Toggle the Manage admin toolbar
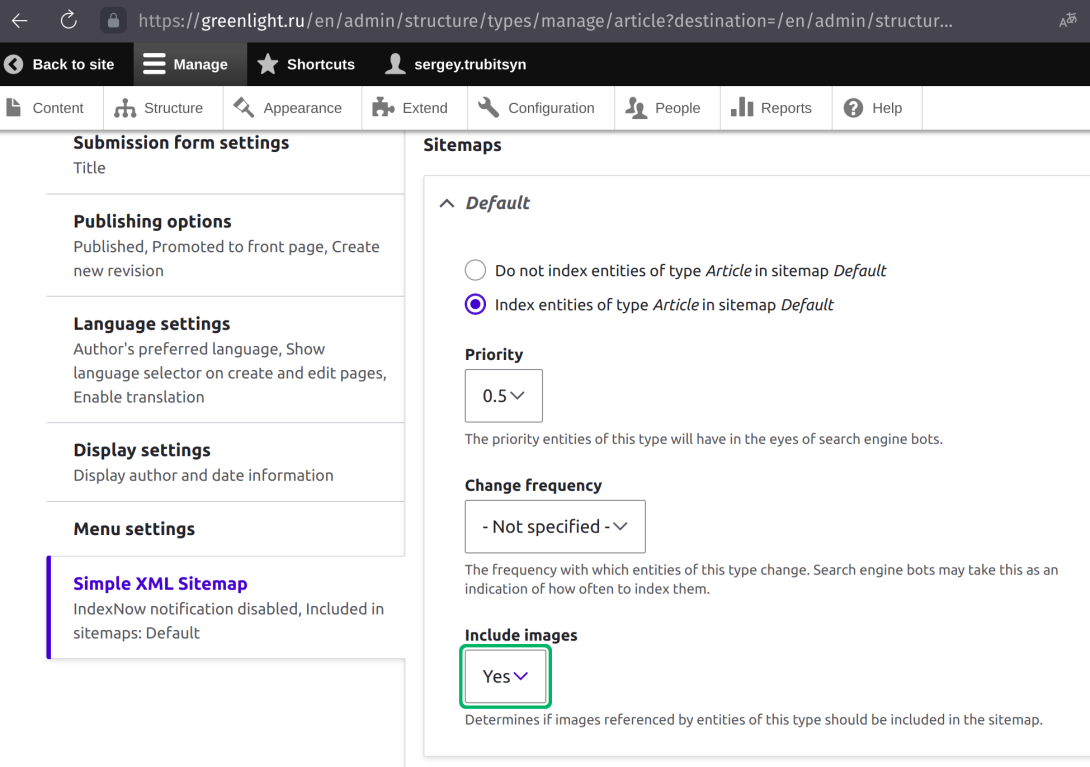 coord(189,64)
